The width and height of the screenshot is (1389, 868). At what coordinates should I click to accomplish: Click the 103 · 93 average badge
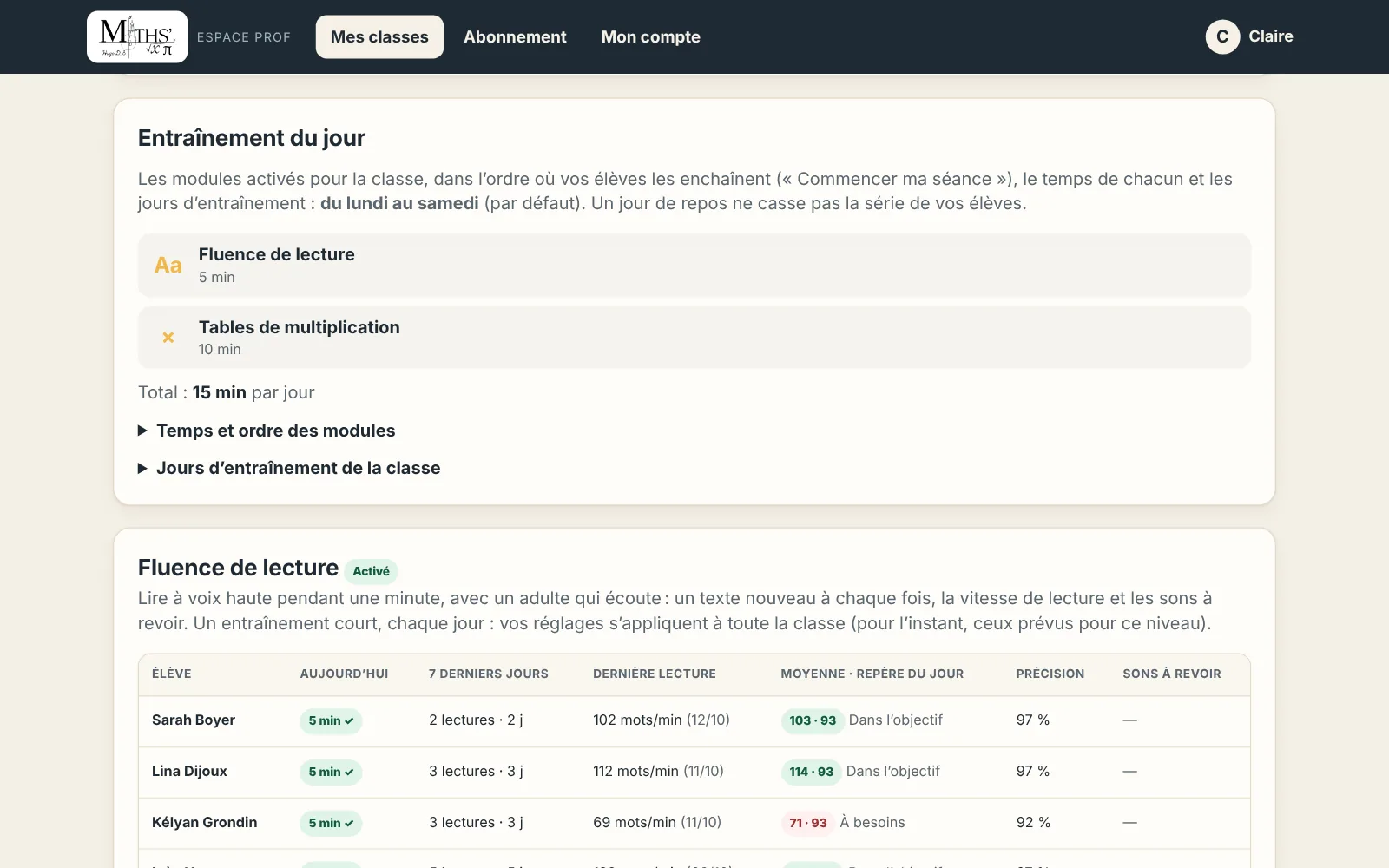(813, 720)
